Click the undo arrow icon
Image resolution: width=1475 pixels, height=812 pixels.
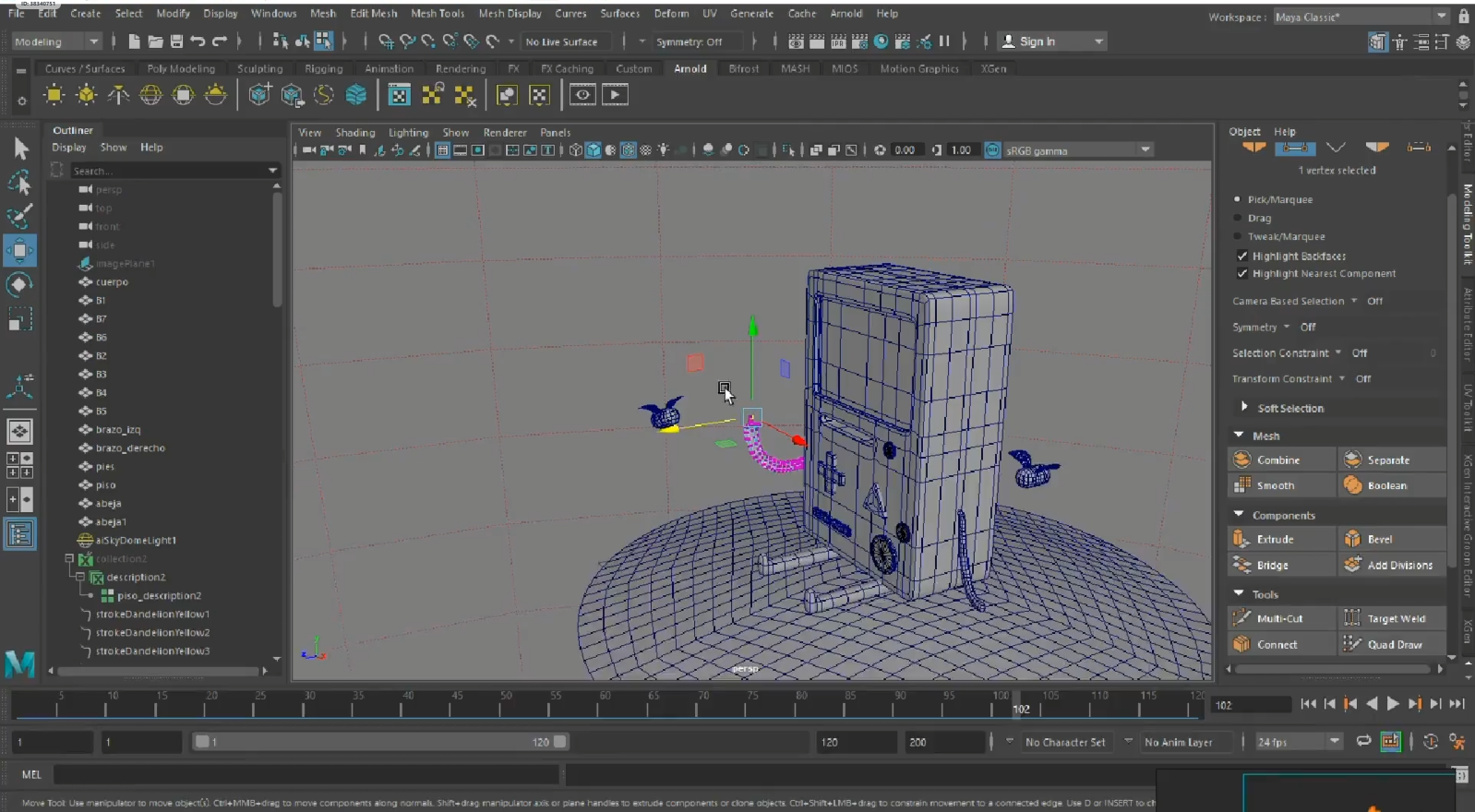click(198, 42)
